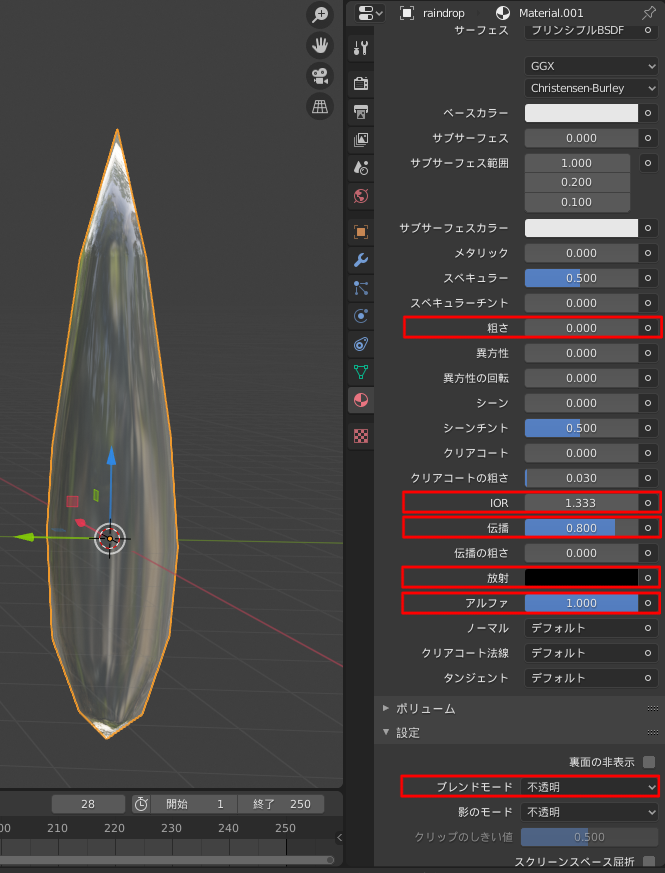The image size is (665, 873).
Task: Click the シーンチント 0.500 slider
Action: 581,428
